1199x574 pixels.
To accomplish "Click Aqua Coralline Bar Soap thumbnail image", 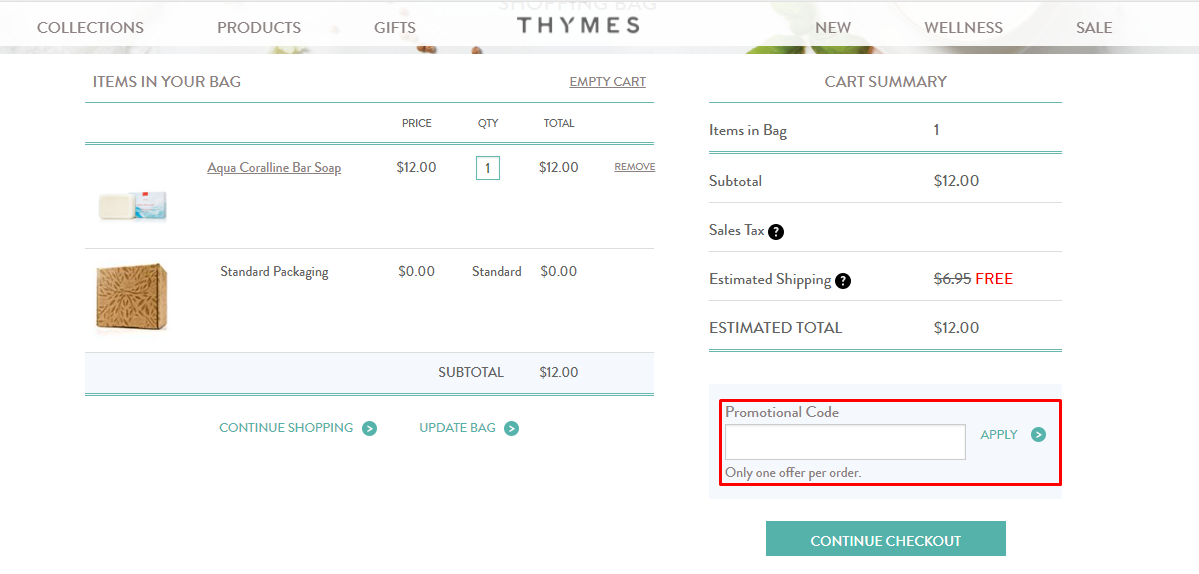I will pos(132,206).
